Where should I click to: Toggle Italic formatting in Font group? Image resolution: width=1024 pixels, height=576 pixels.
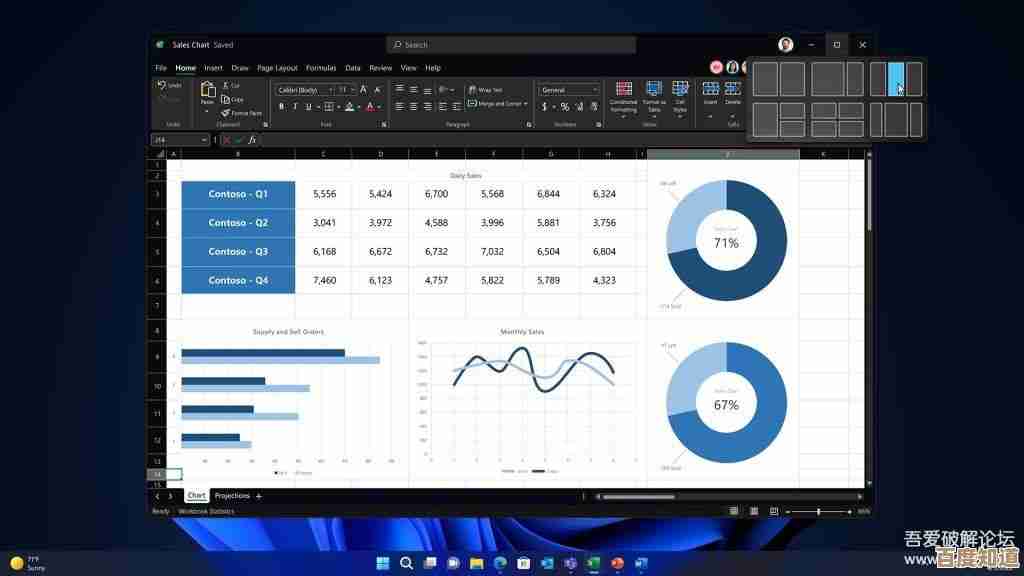[295, 107]
